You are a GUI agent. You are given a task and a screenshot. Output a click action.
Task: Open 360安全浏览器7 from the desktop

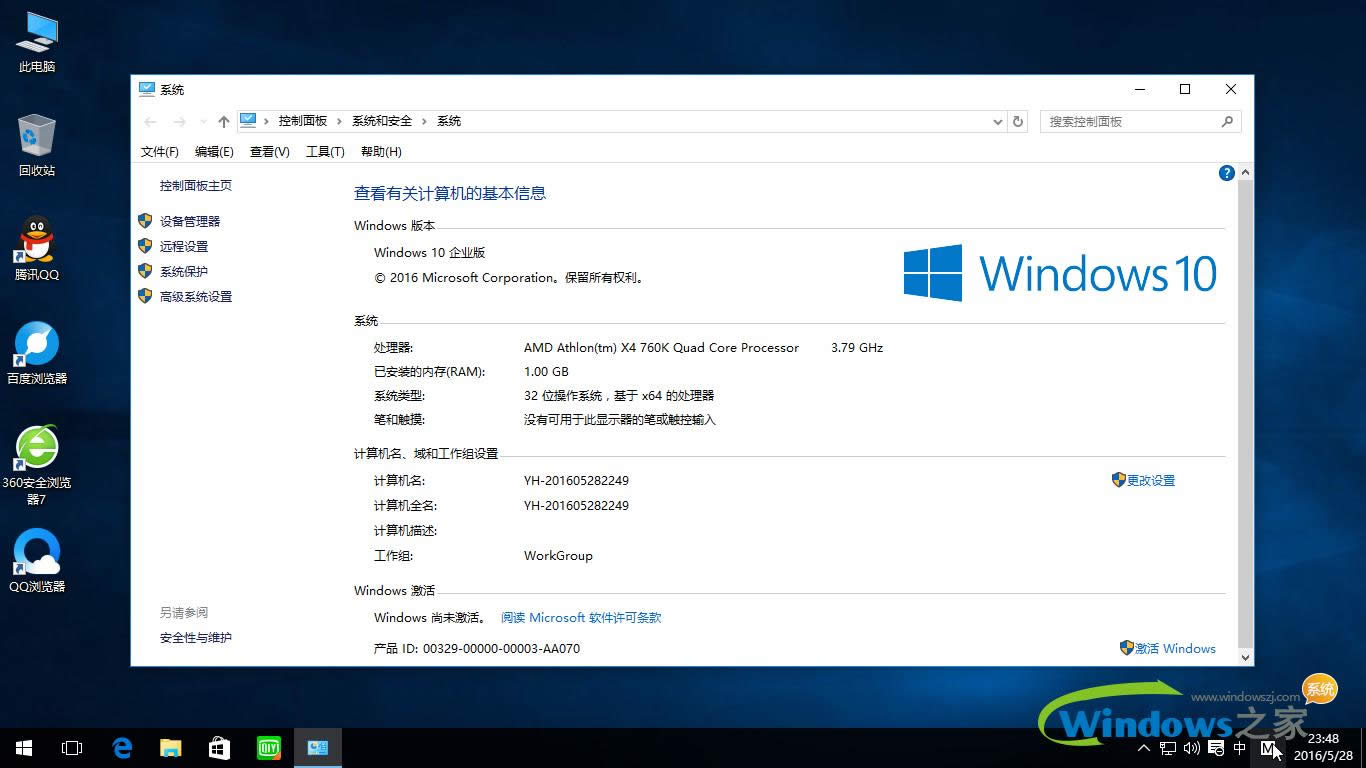[36, 448]
